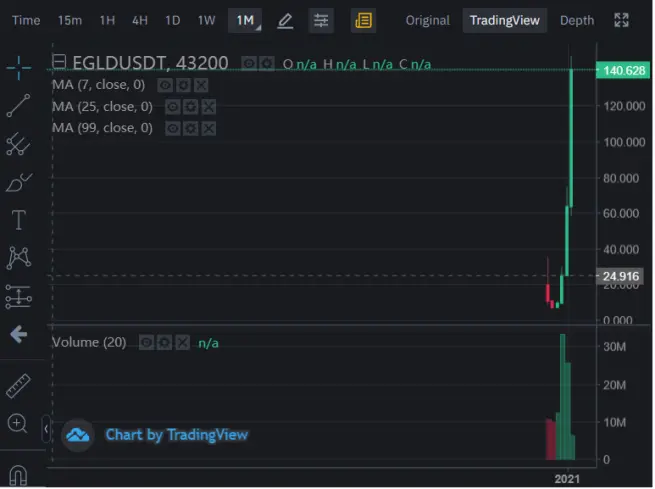655x489 pixels.
Task: Switch to the Depth chart tab
Action: (576, 20)
